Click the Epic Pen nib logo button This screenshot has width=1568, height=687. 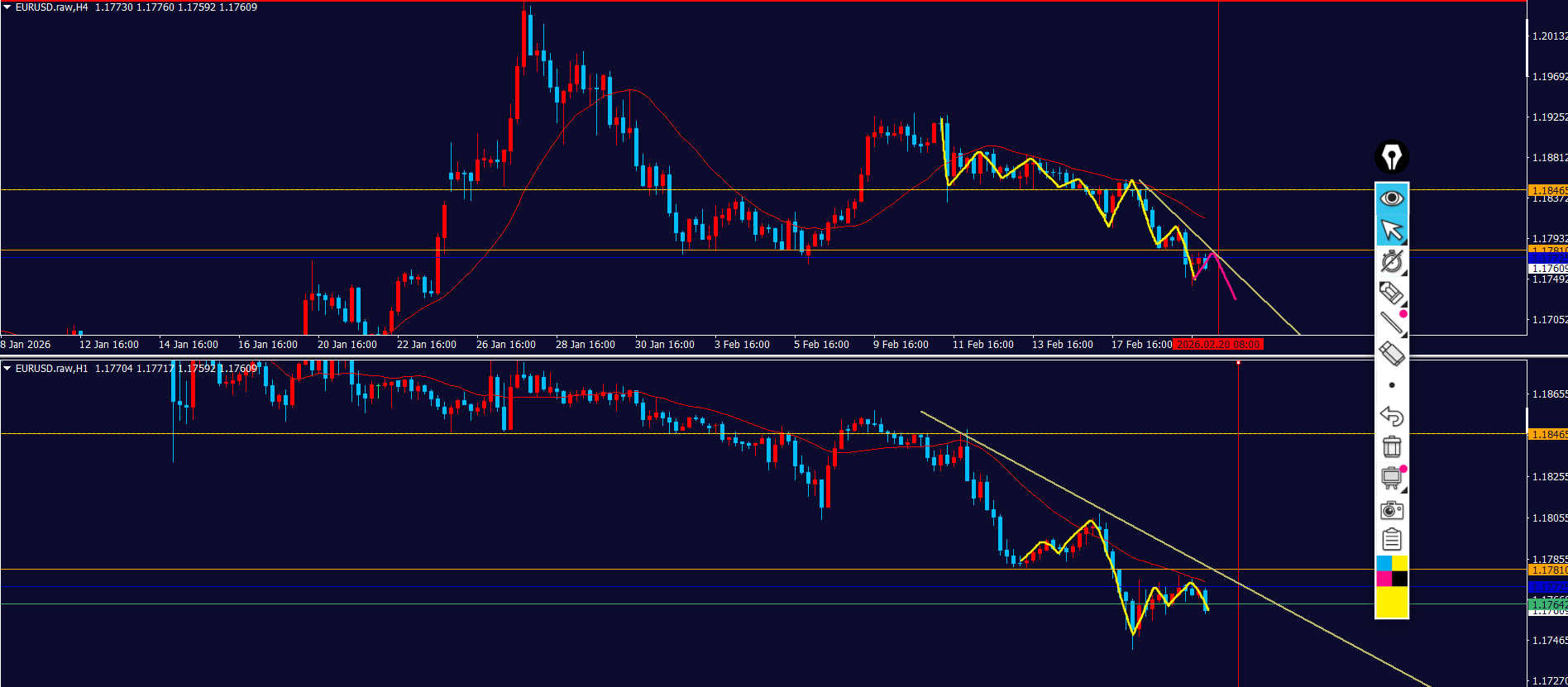click(1391, 157)
